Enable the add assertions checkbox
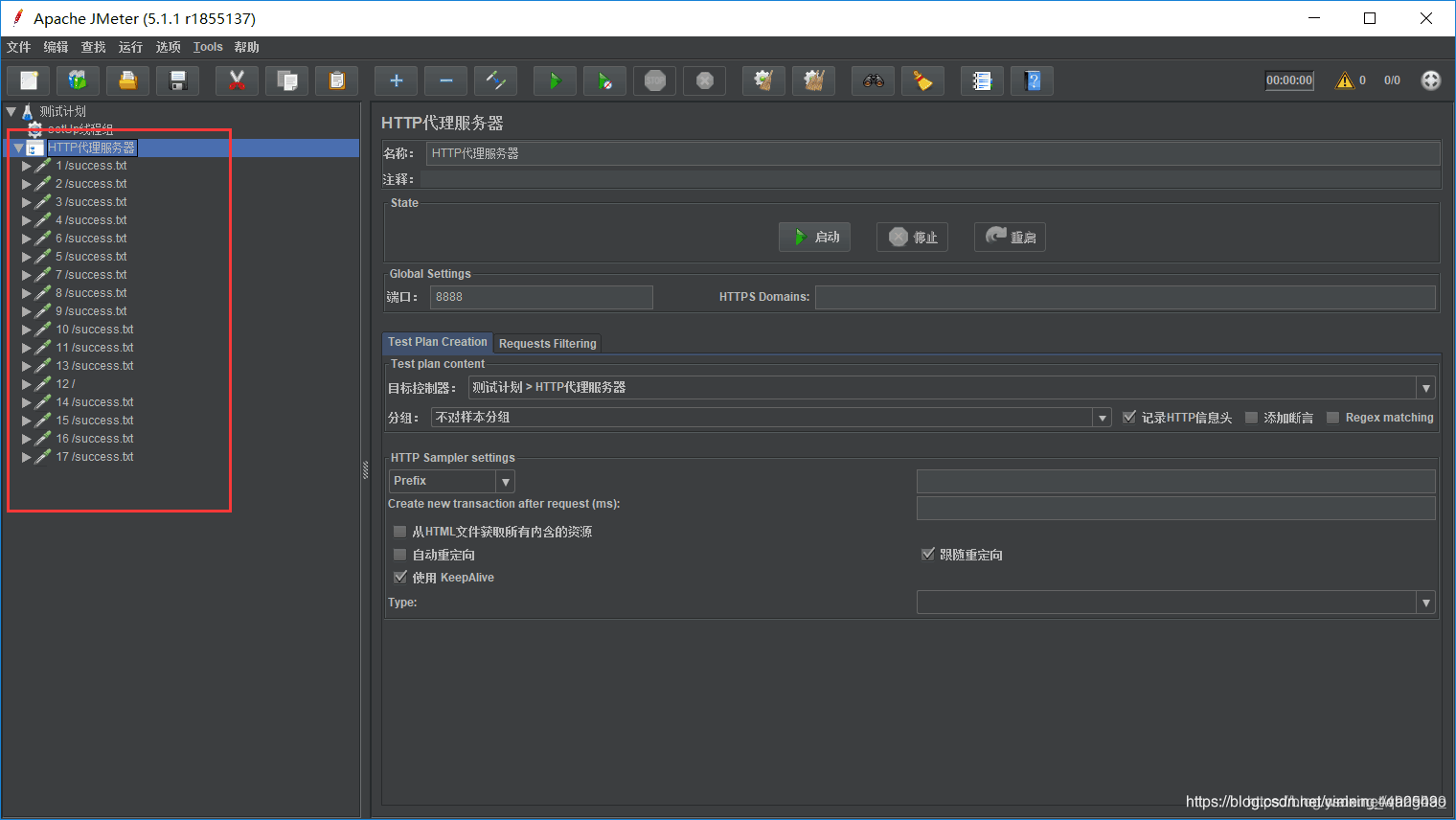This screenshot has width=1456, height=820. pyautogui.click(x=1251, y=418)
